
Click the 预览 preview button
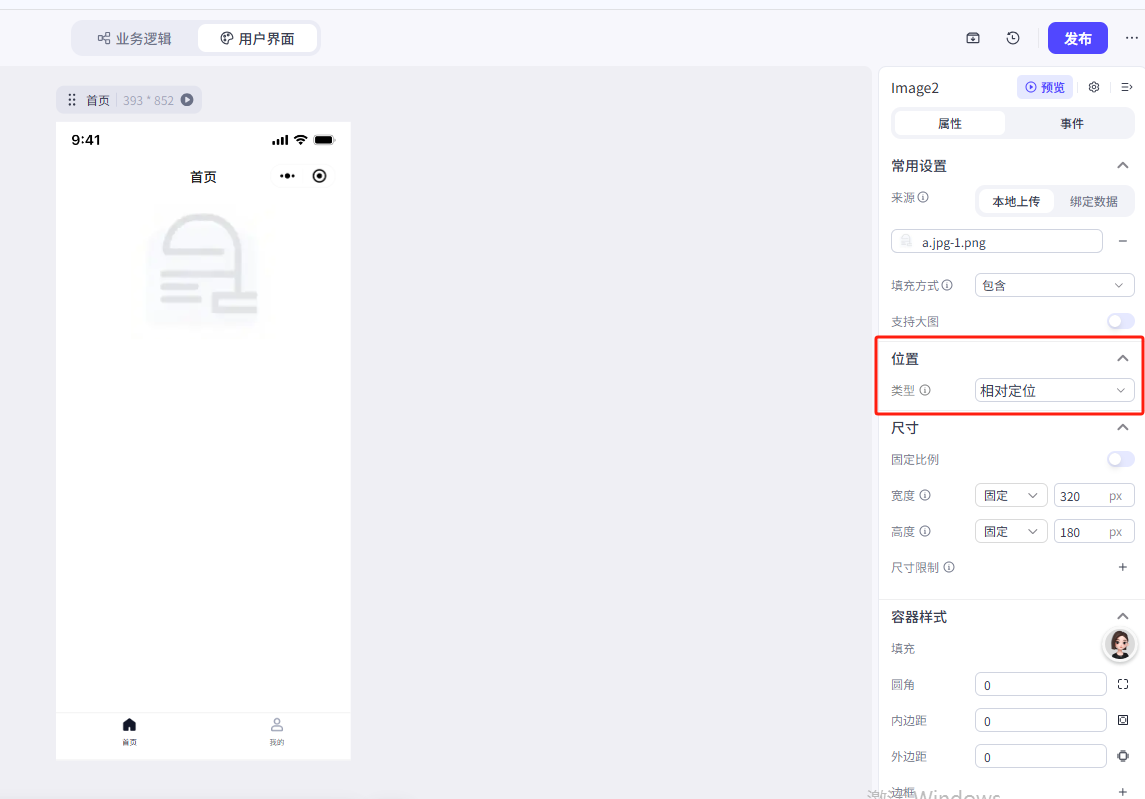point(1045,87)
